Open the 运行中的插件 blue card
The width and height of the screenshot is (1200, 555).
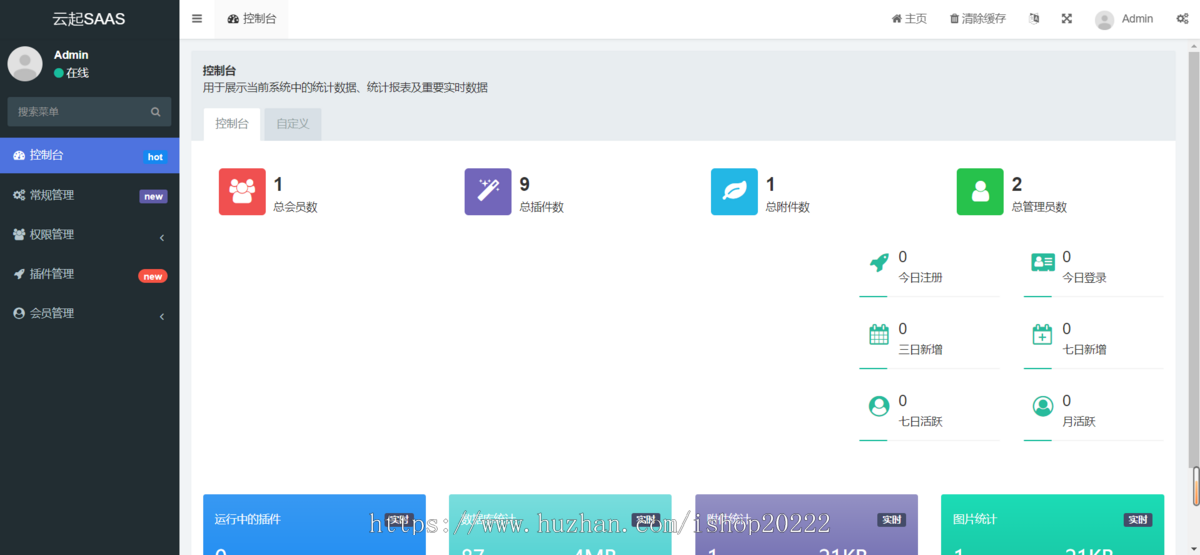click(314, 525)
